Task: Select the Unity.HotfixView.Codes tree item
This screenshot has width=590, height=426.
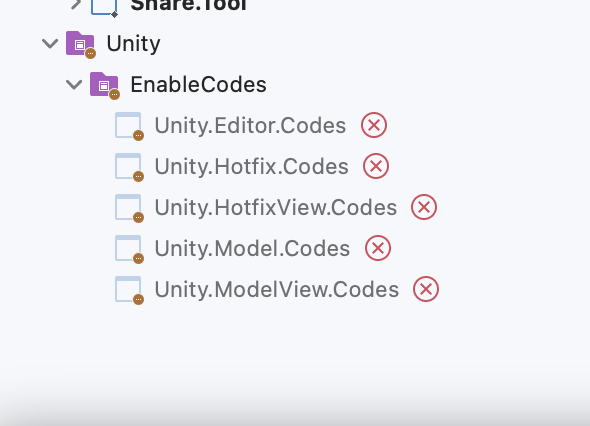Action: coord(276,207)
